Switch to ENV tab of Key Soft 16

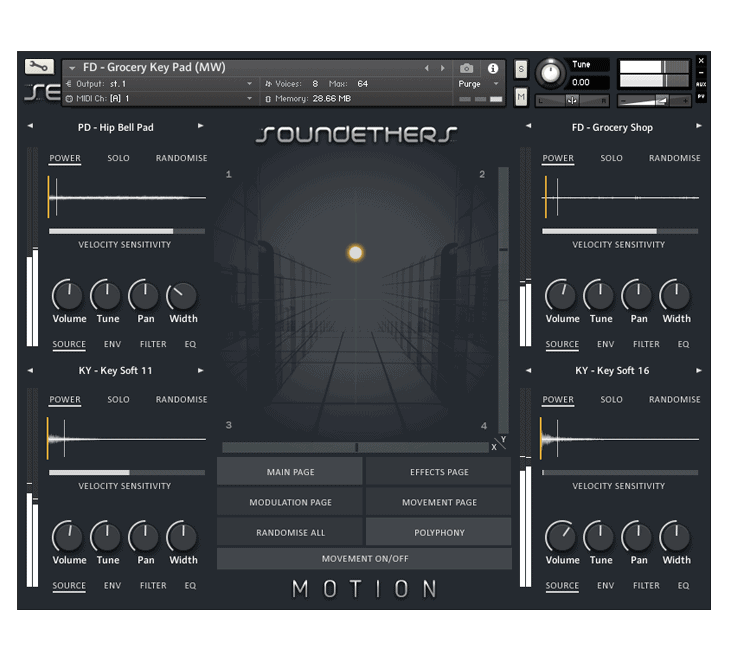[x=605, y=585]
